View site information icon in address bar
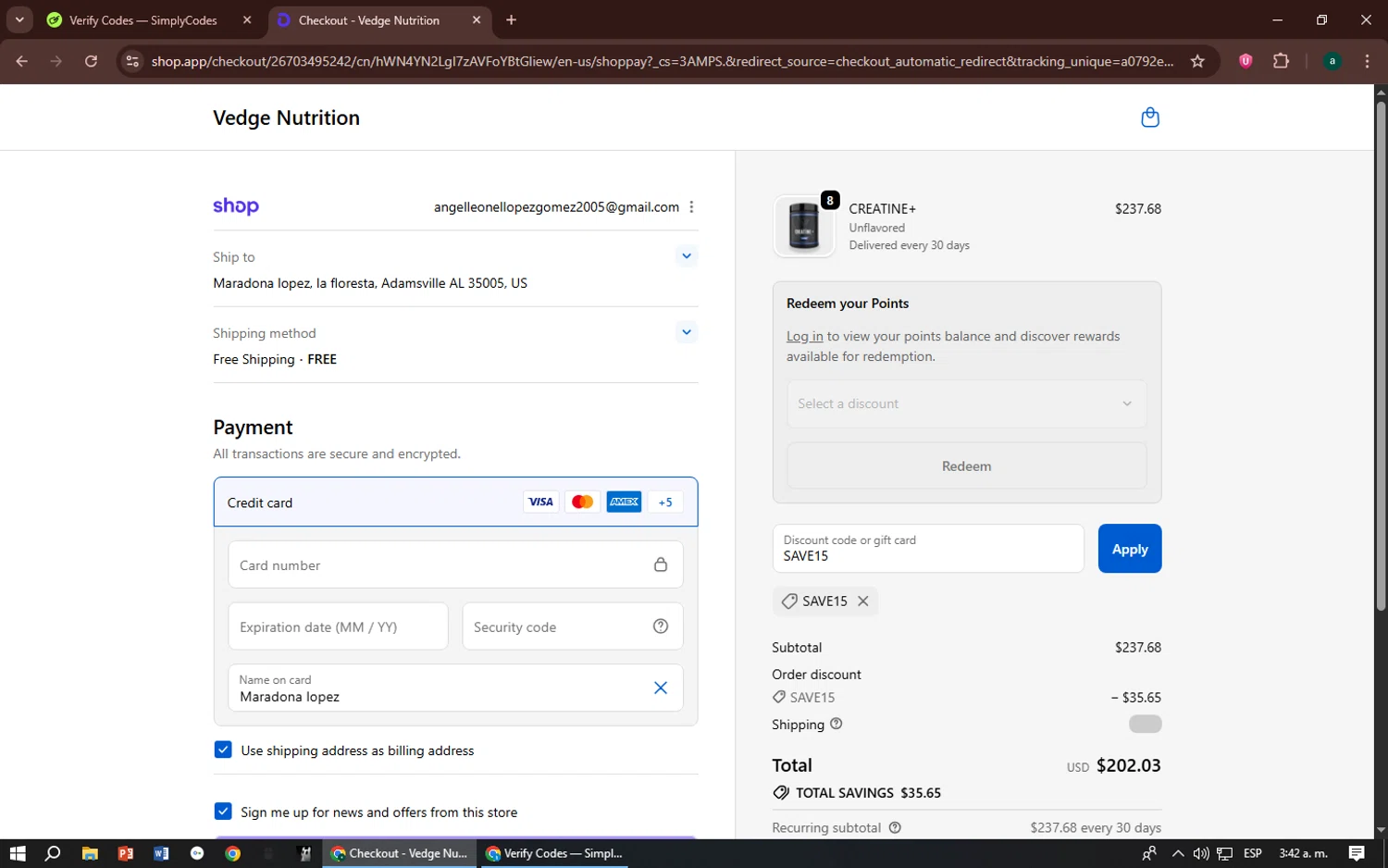This screenshot has height=868, width=1388. [132, 61]
